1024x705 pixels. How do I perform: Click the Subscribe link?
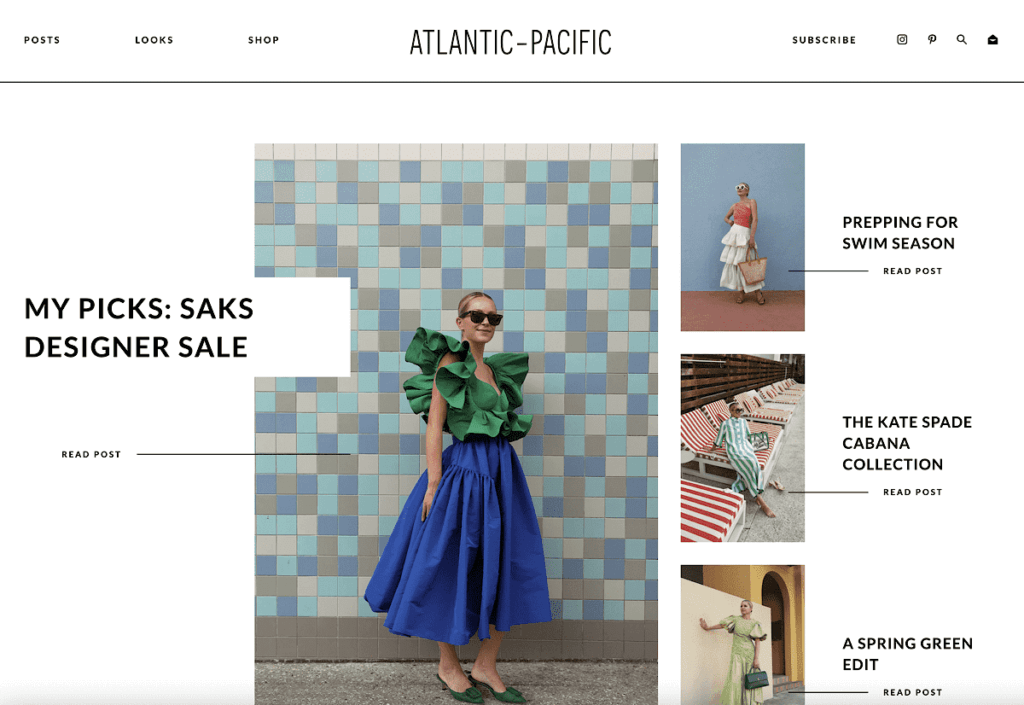tap(824, 40)
